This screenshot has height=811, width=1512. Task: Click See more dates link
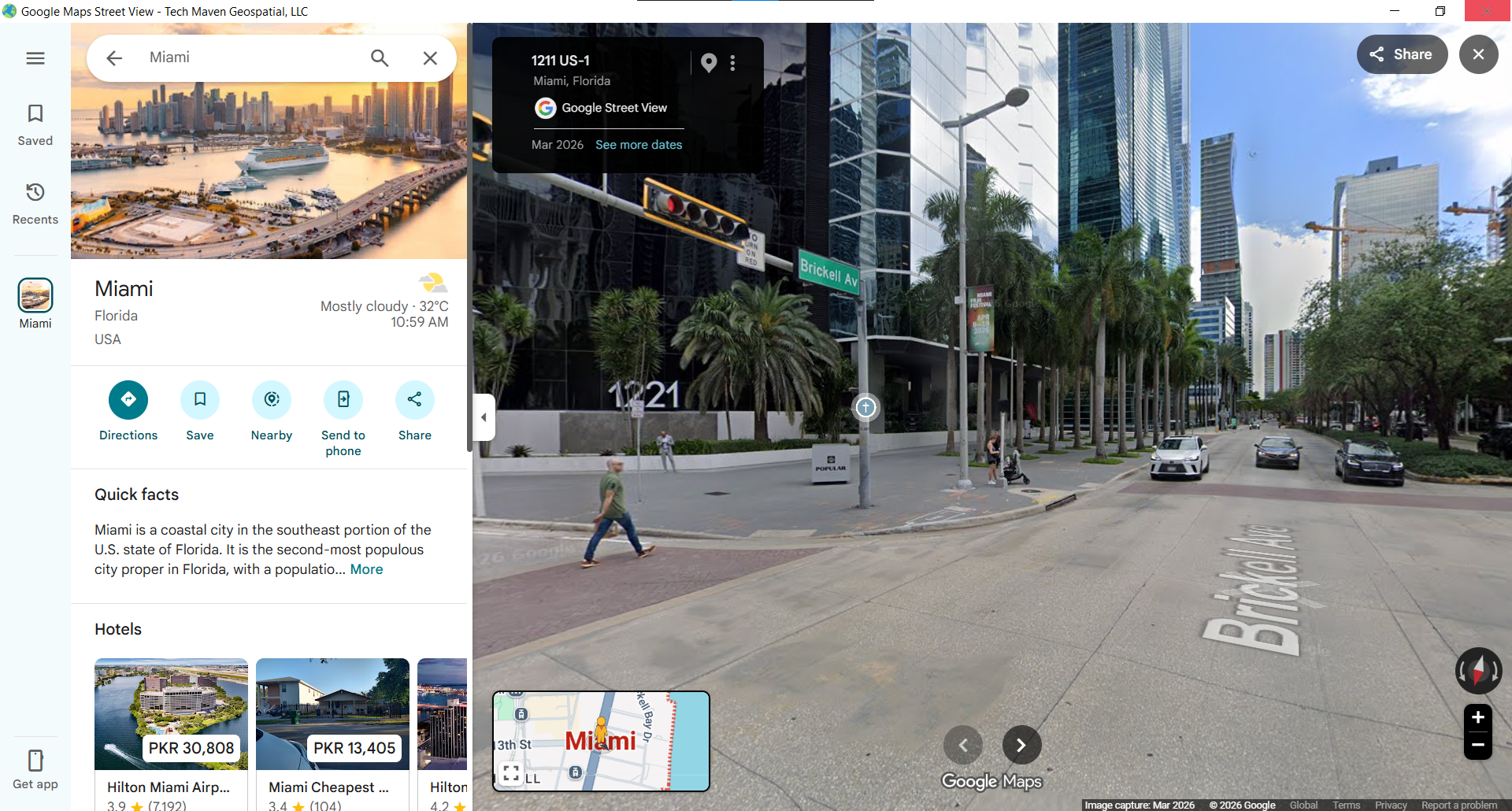click(639, 145)
